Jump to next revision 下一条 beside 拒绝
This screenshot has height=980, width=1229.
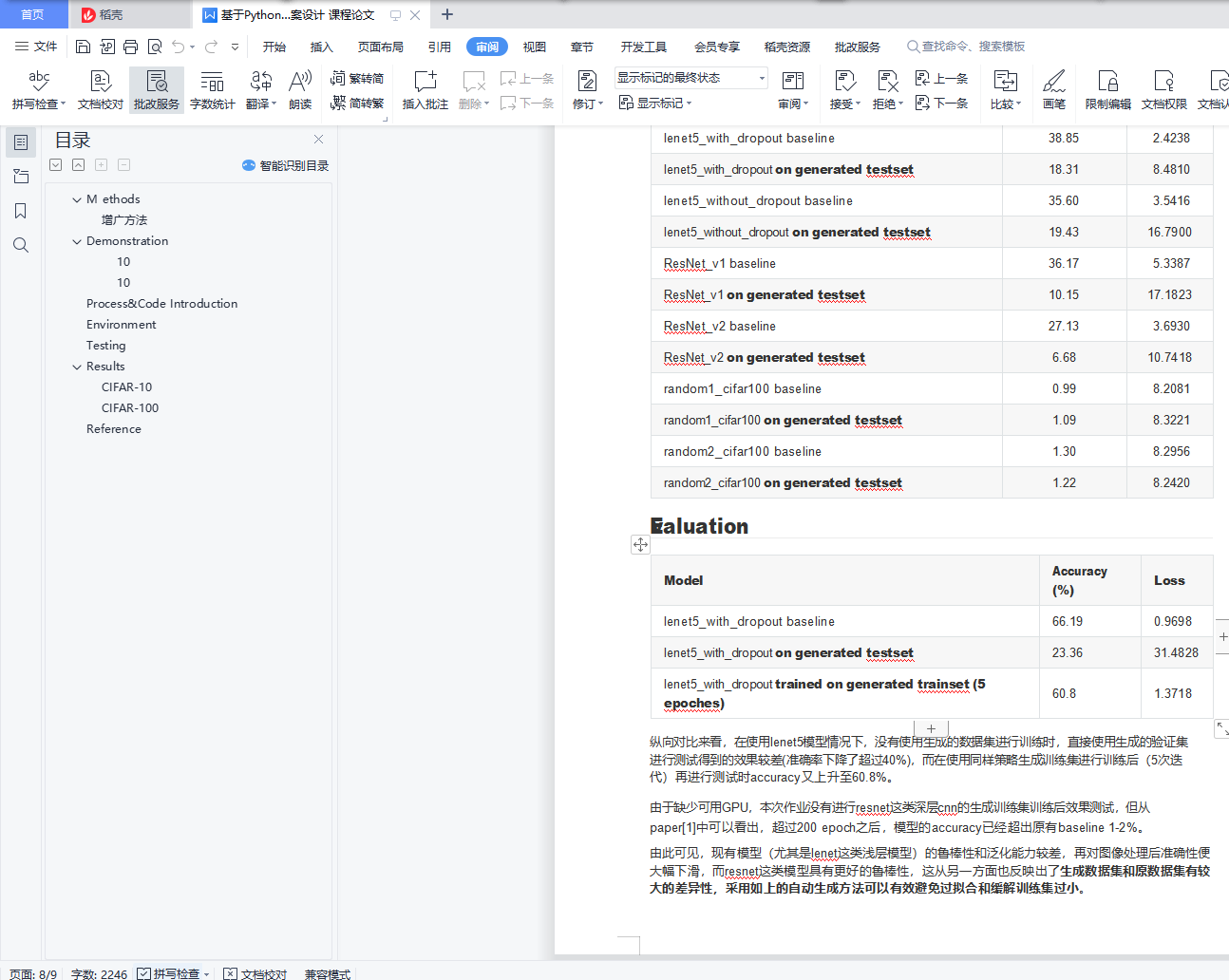(x=941, y=103)
